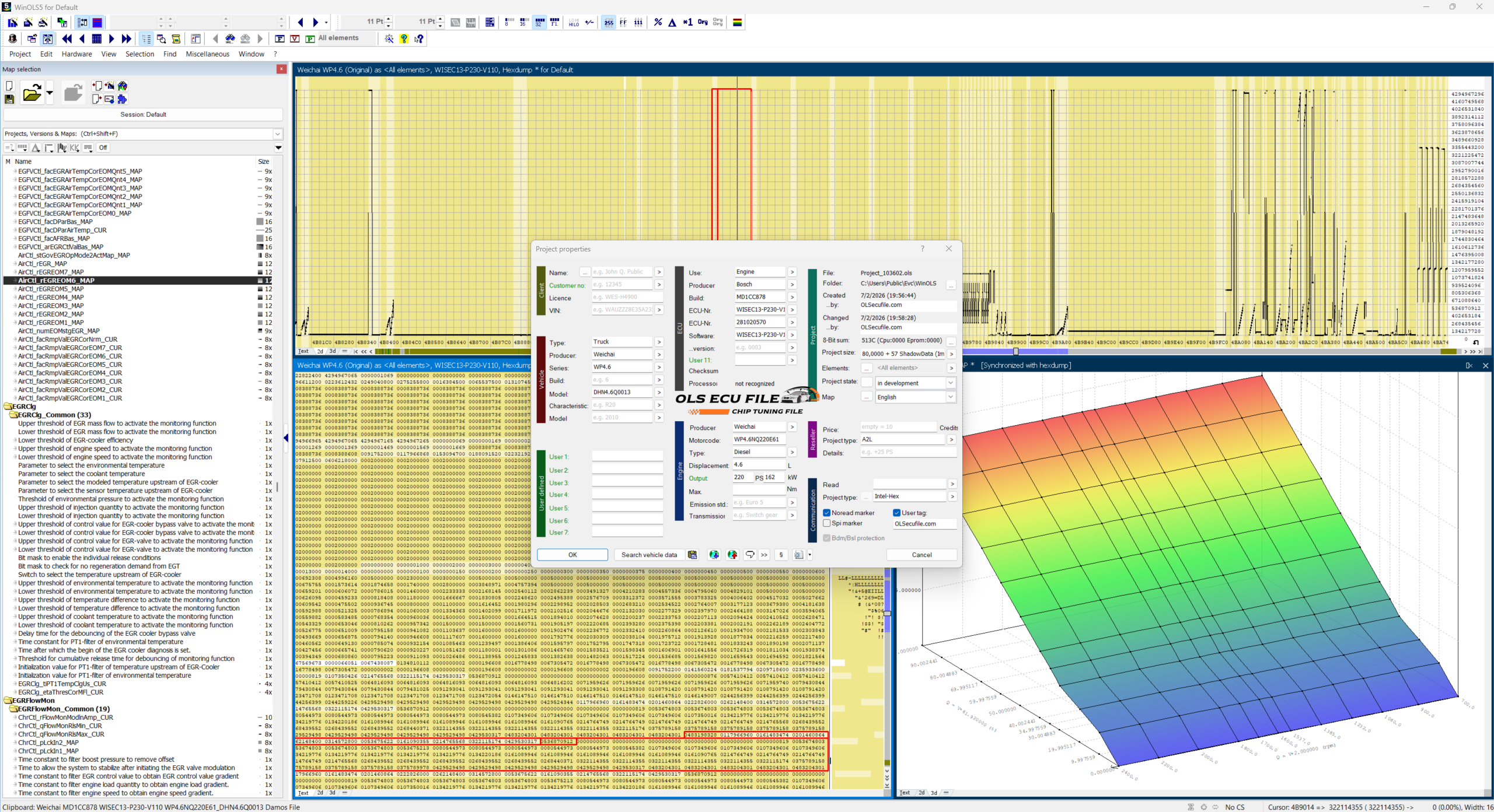
Task: Click the speech bubble comment icon in dialog
Action: tap(750, 555)
